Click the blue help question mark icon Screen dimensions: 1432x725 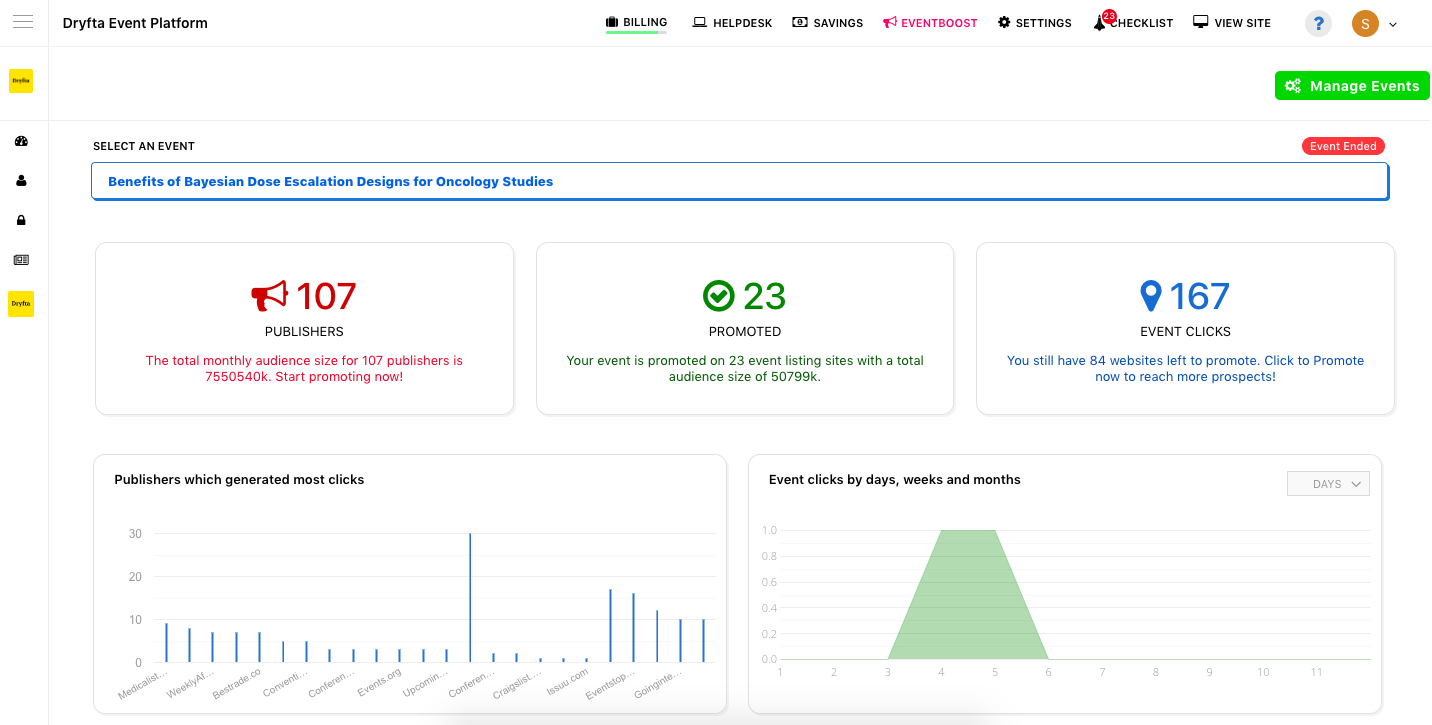(x=1319, y=24)
